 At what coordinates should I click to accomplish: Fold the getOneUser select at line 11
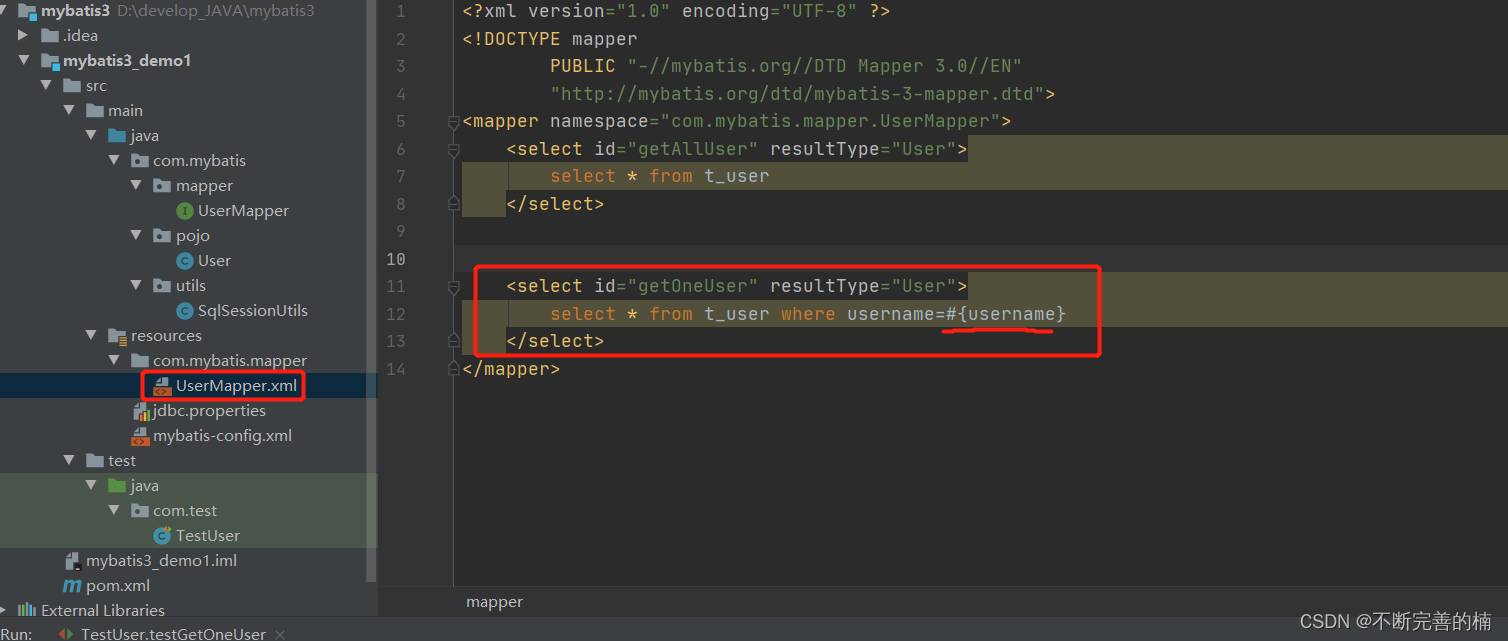point(453,286)
